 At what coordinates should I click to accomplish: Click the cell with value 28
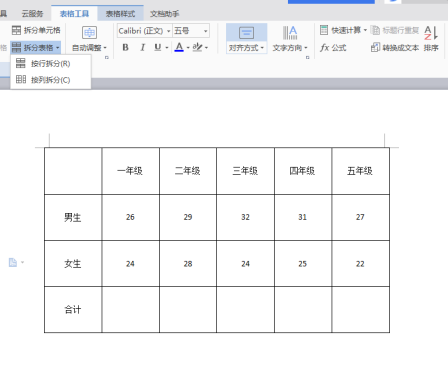point(188,264)
